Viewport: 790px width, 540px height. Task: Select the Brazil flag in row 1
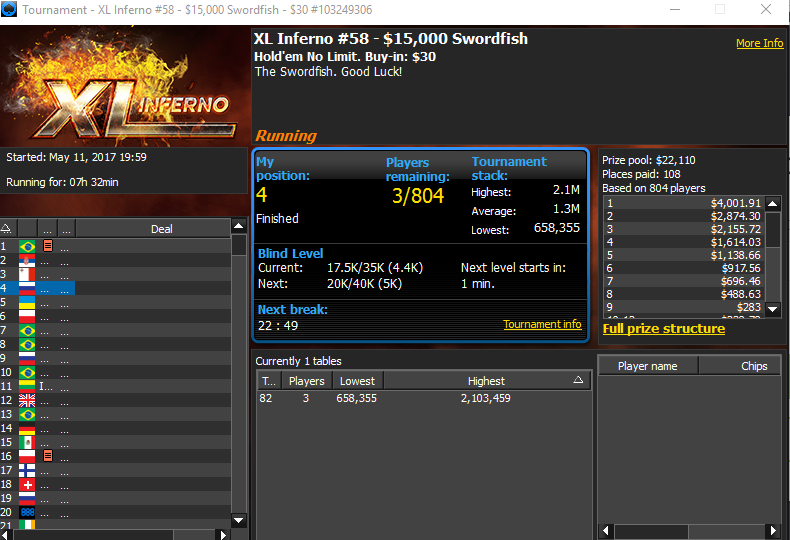pyautogui.click(x=27, y=246)
